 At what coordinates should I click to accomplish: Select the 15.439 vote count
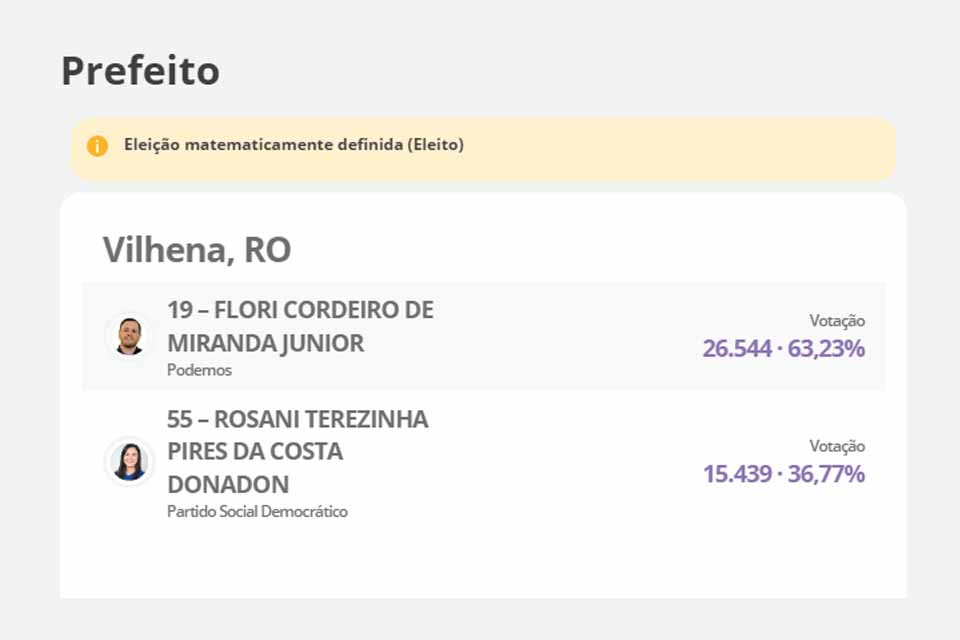click(737, 474)
